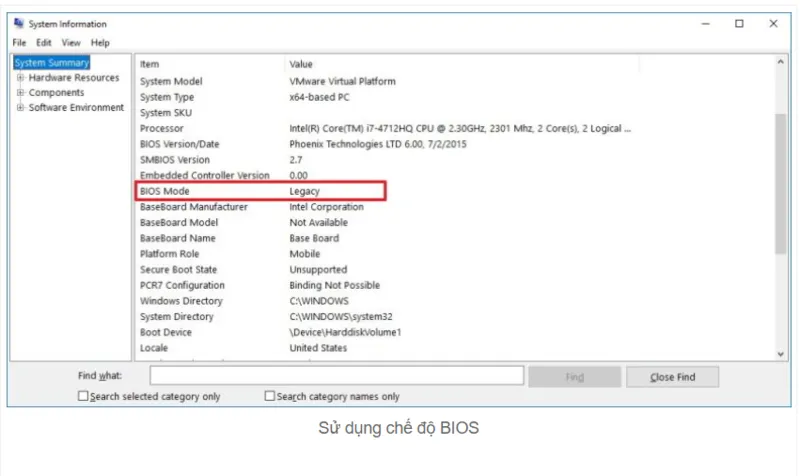Select the BaseBoard Name row
This screenshot has height=476, width=800.
tap(385, 238)
